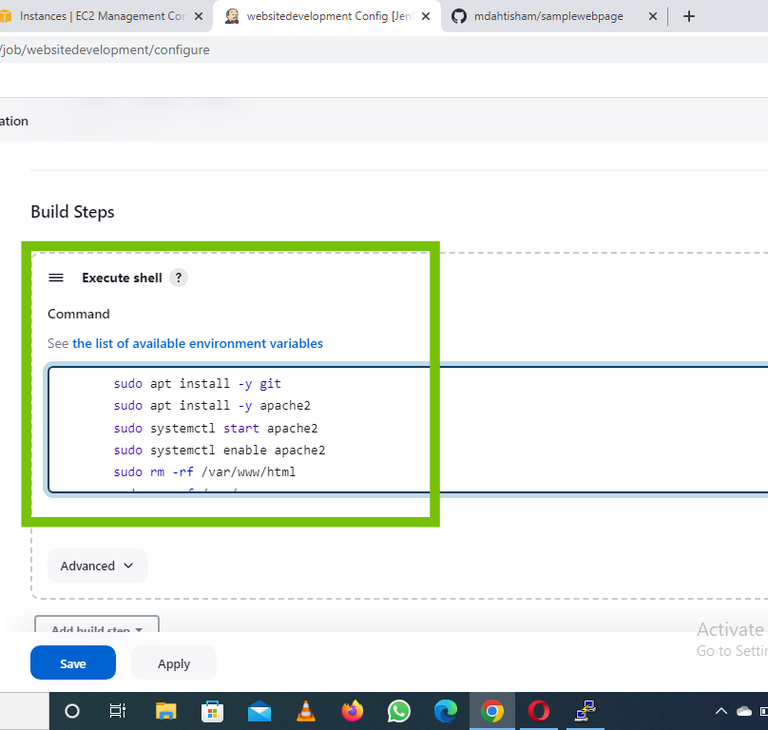Open the Add build step dropdown
The image size is (768, 730).
[97, 625]
